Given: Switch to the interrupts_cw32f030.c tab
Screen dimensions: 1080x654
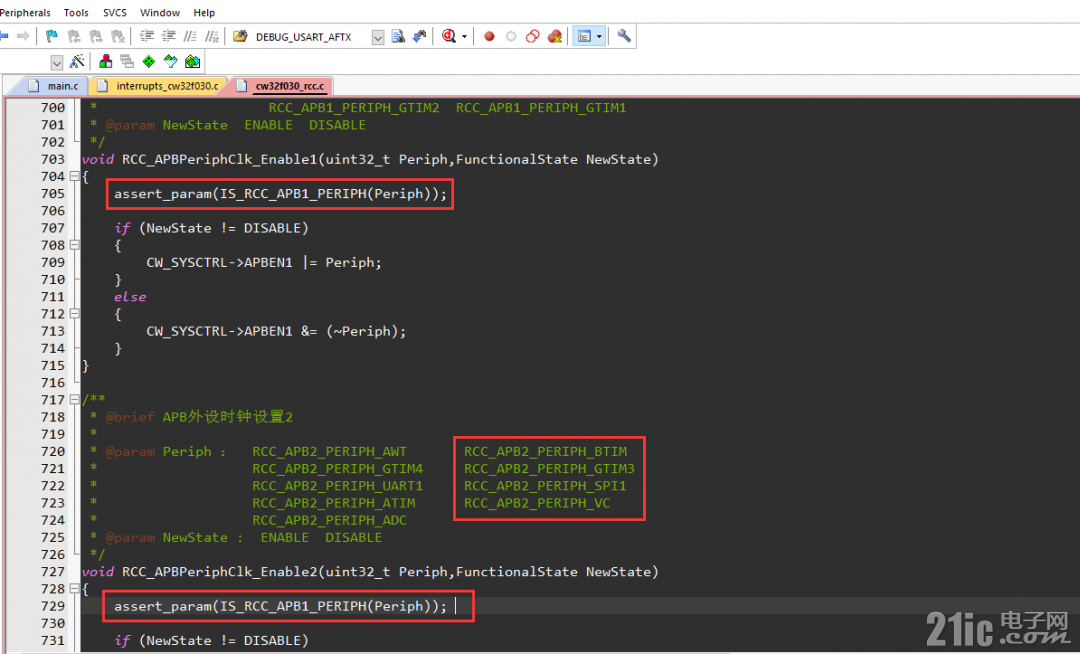Looking at the screenshot, I should click(158, 86).
